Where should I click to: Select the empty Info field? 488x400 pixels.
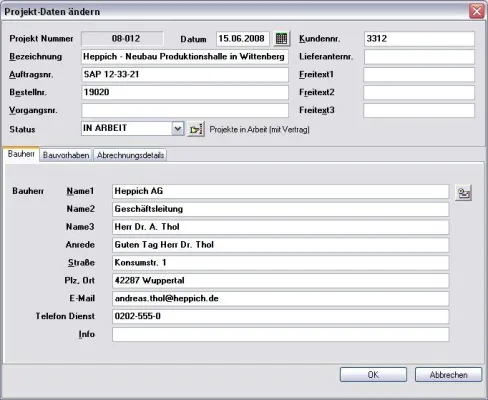pos(281,334)
